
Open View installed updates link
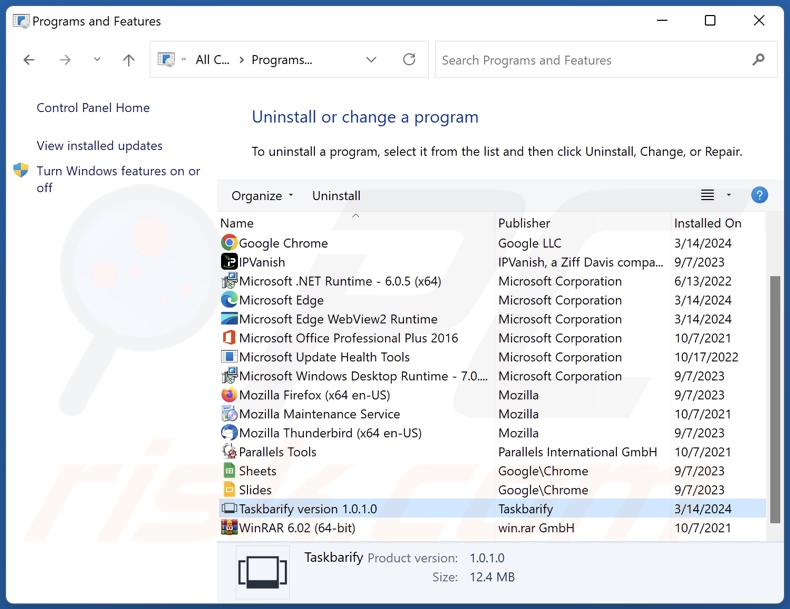click(x=99, y=146)
